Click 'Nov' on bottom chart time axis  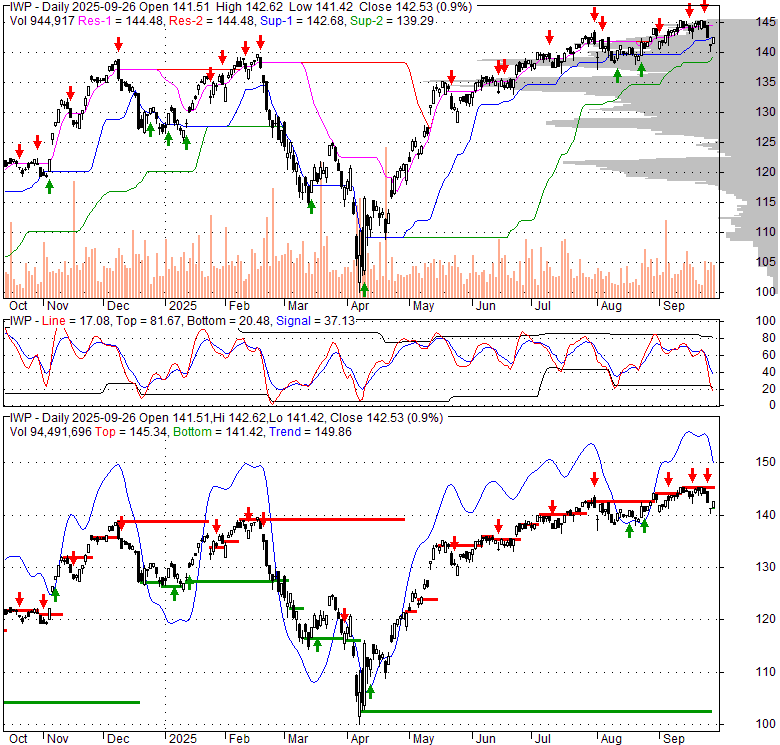tap(58, 739)
